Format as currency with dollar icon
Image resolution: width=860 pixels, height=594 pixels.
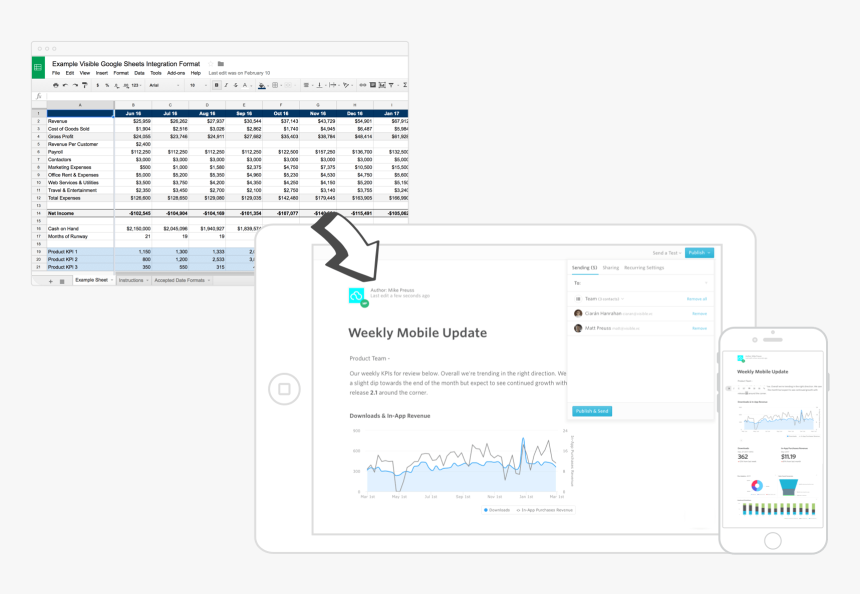(98, 85)
